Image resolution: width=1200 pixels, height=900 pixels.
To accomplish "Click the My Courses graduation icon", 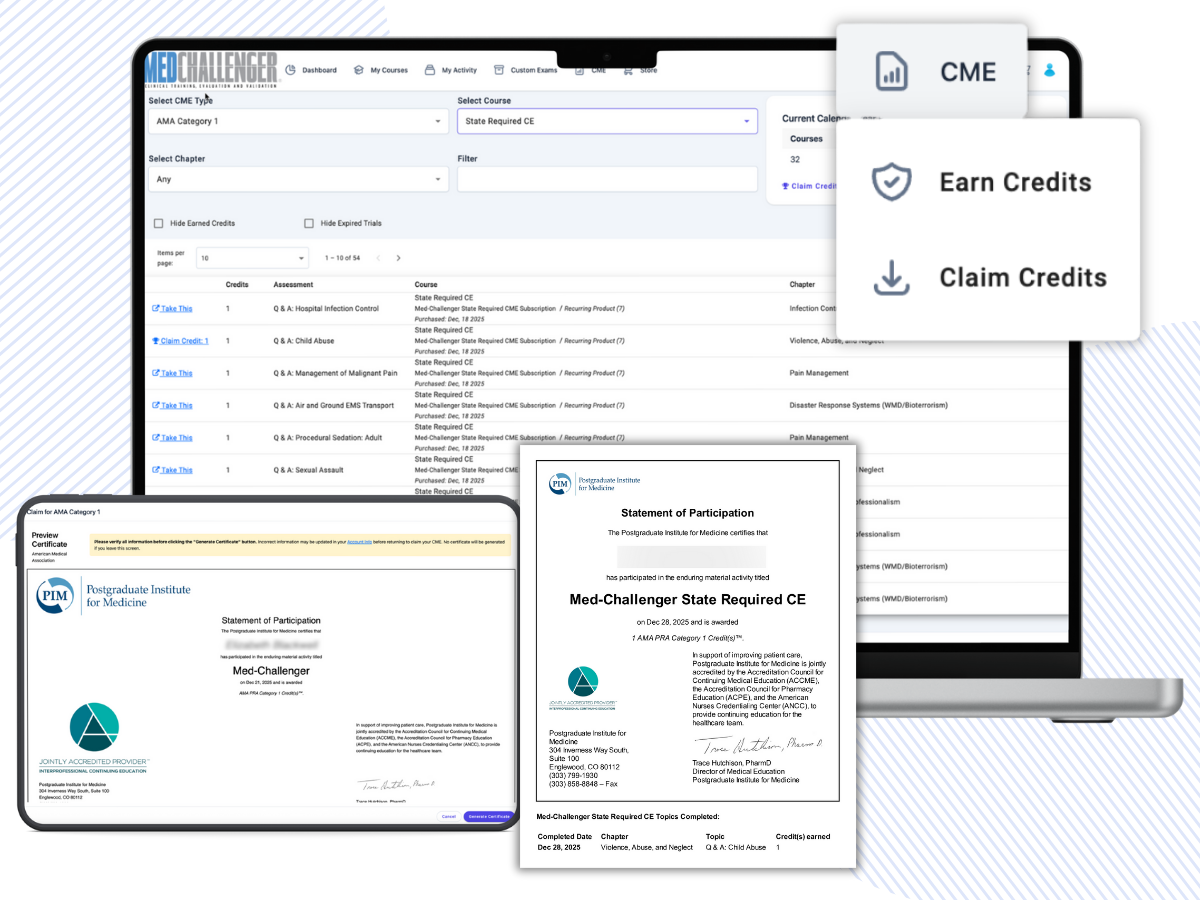I will point(358,70).
